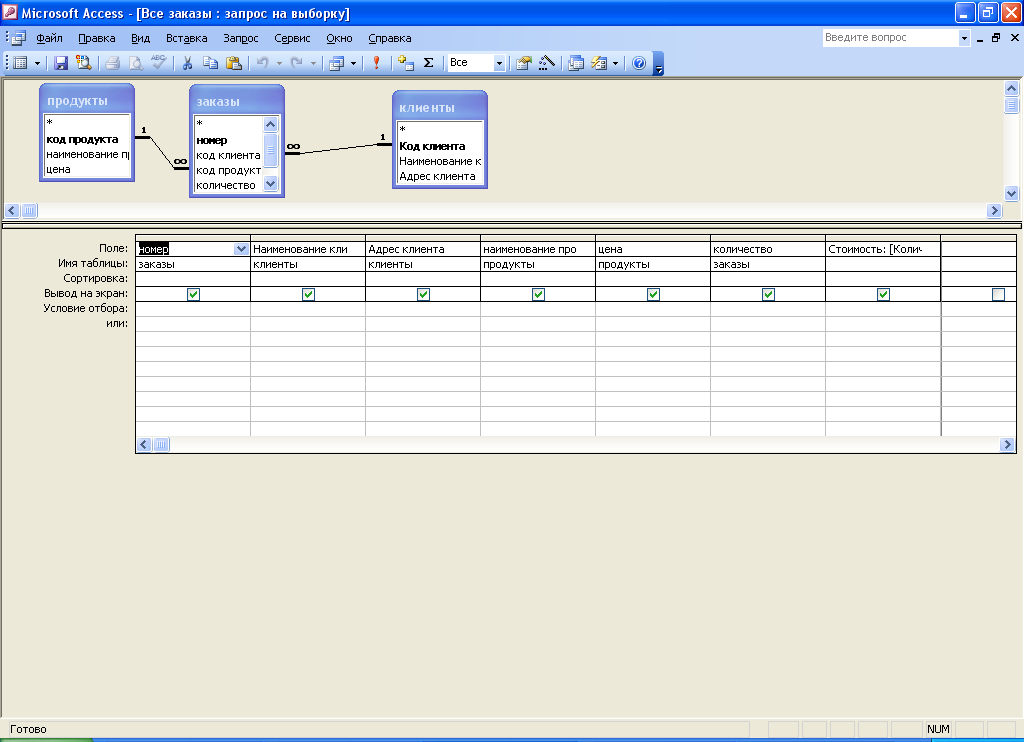Click the View (datasheet) toolbar icon
The height and width of the screenshot is (742, 1024).
[x=21, y=63]
